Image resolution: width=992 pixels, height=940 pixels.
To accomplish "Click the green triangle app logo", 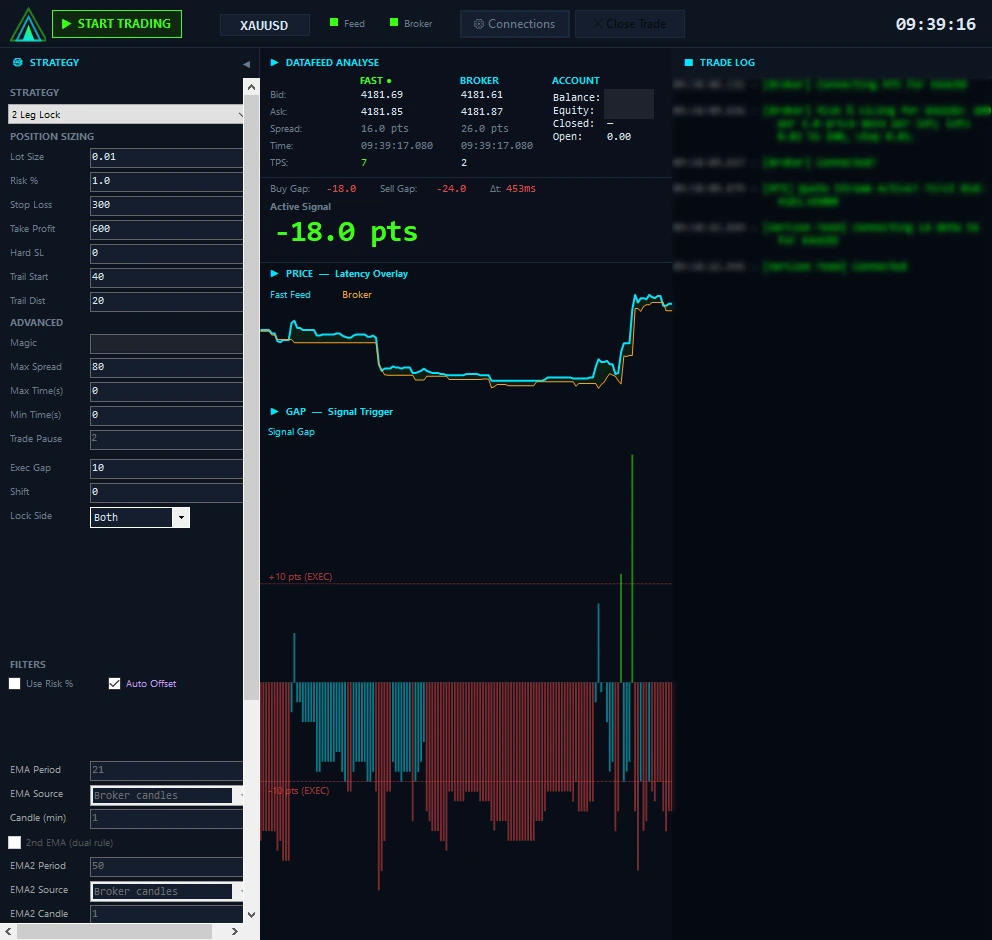I will tap(28, 25).
